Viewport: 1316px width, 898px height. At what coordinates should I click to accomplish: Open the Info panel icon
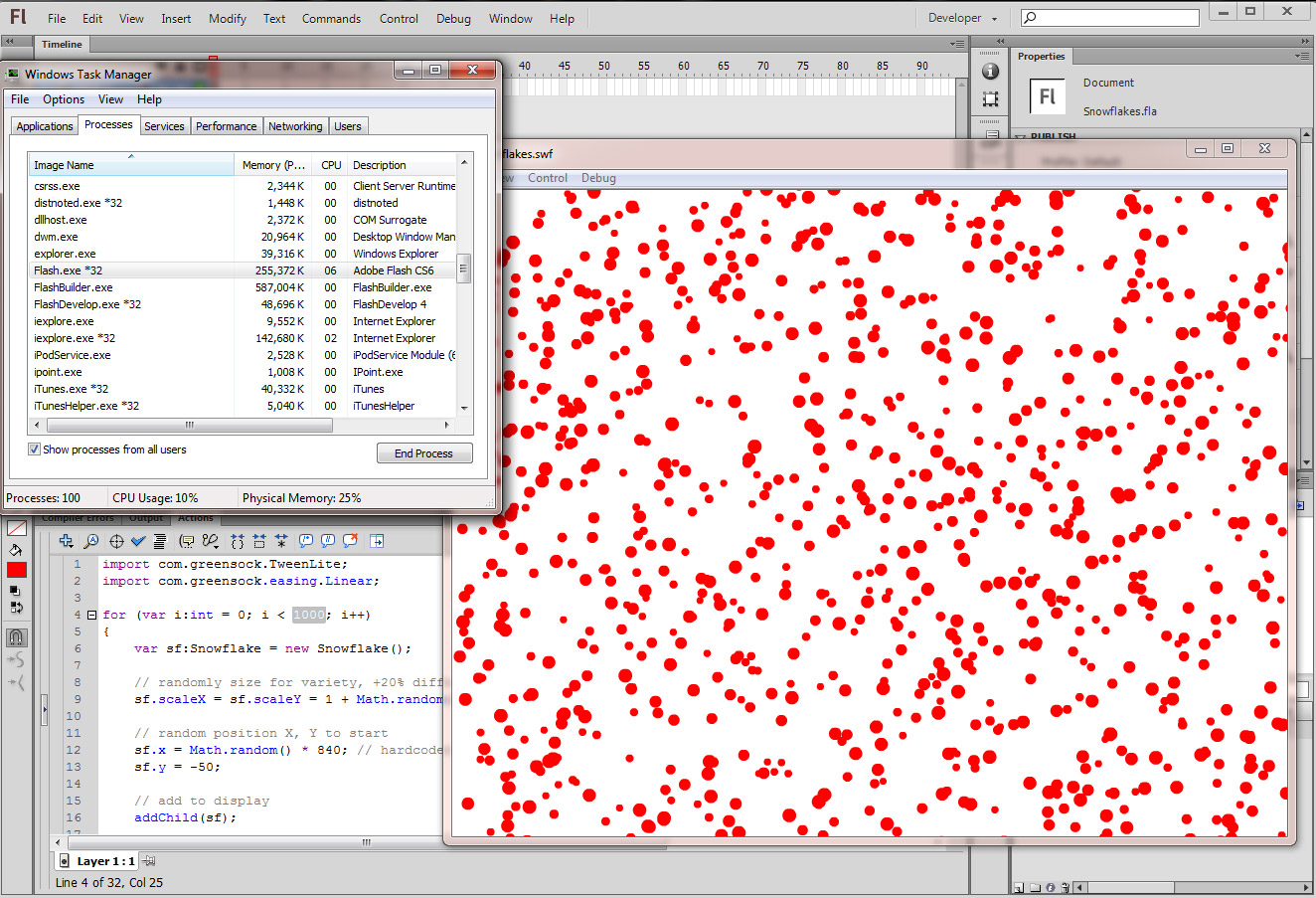(990, 71)
